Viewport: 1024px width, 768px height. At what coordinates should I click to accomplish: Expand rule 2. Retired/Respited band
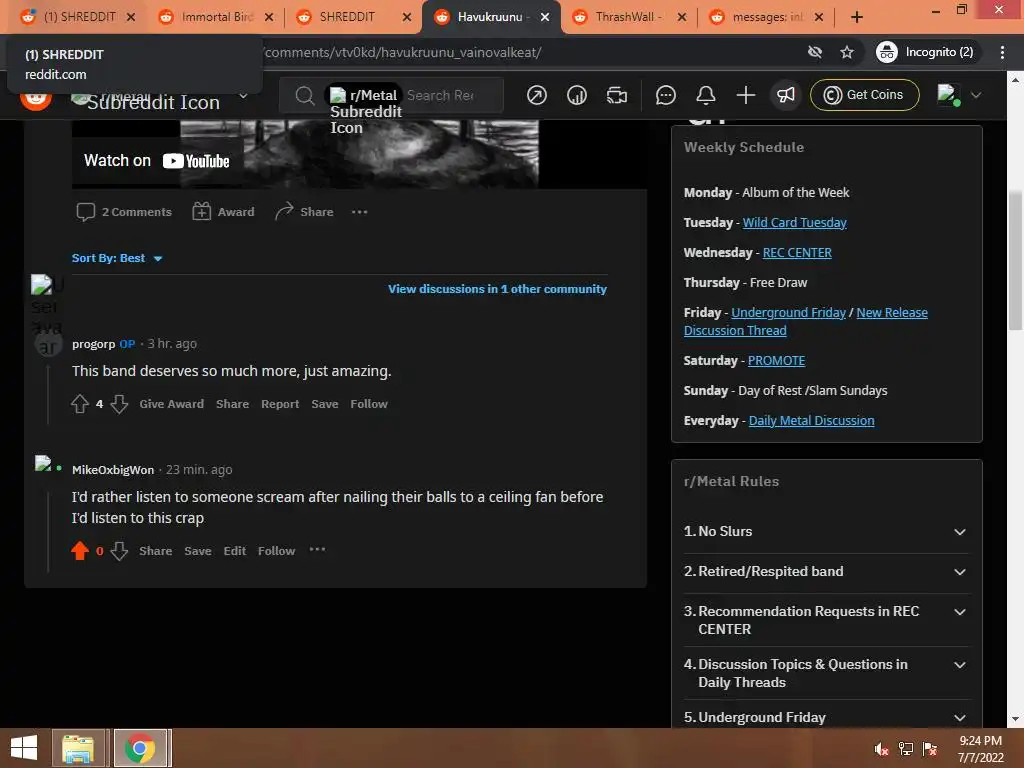826,571
